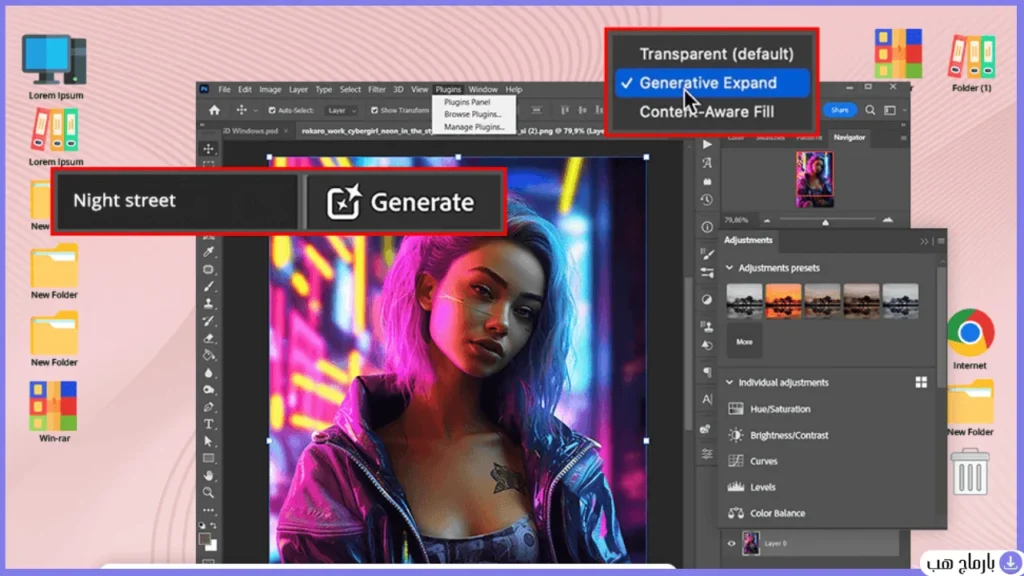Screen dimensions: 1024x576
Task: Click the blue Share button
Action: pyautogui.click(x=840, y=110)
